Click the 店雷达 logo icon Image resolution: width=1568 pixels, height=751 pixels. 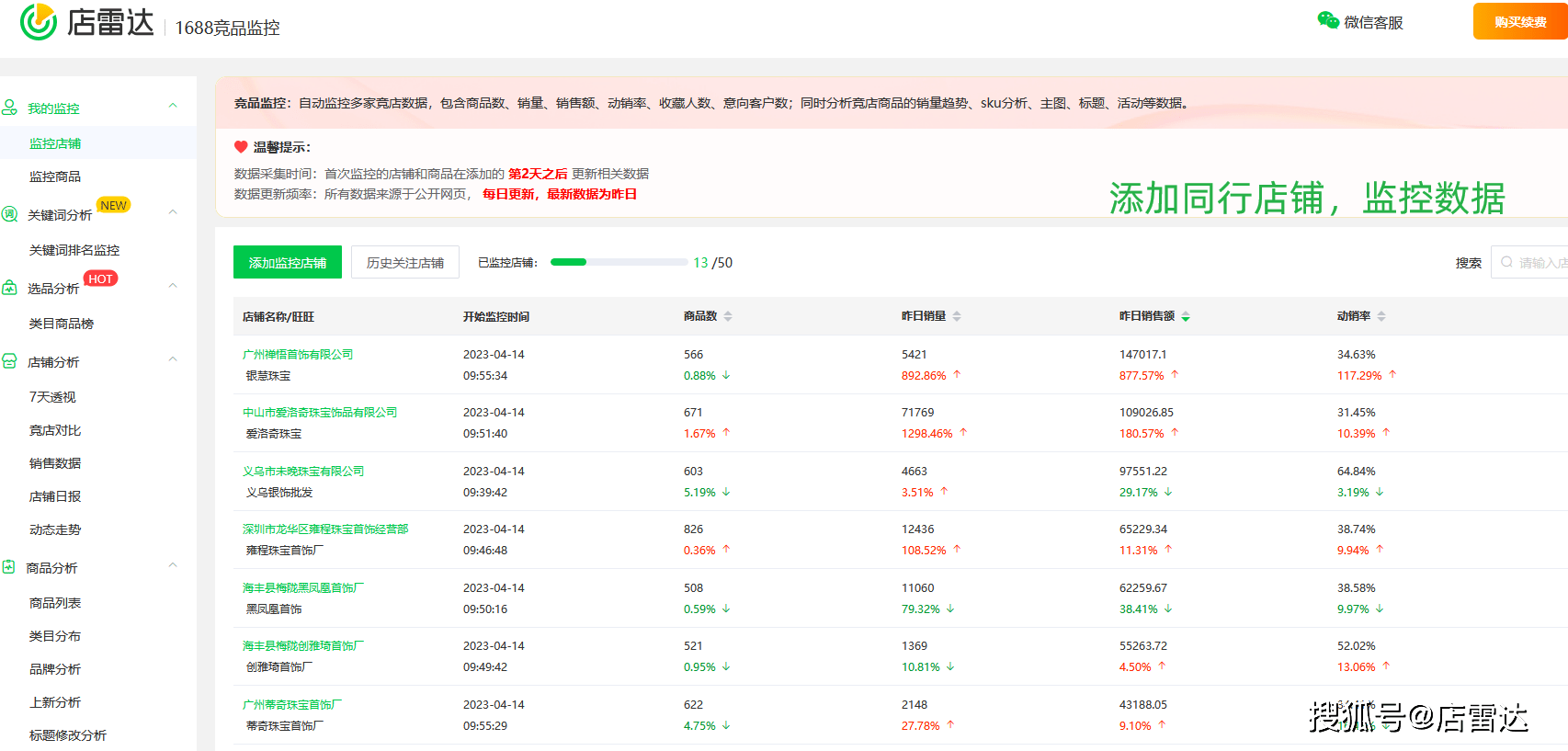click(39, 22)
